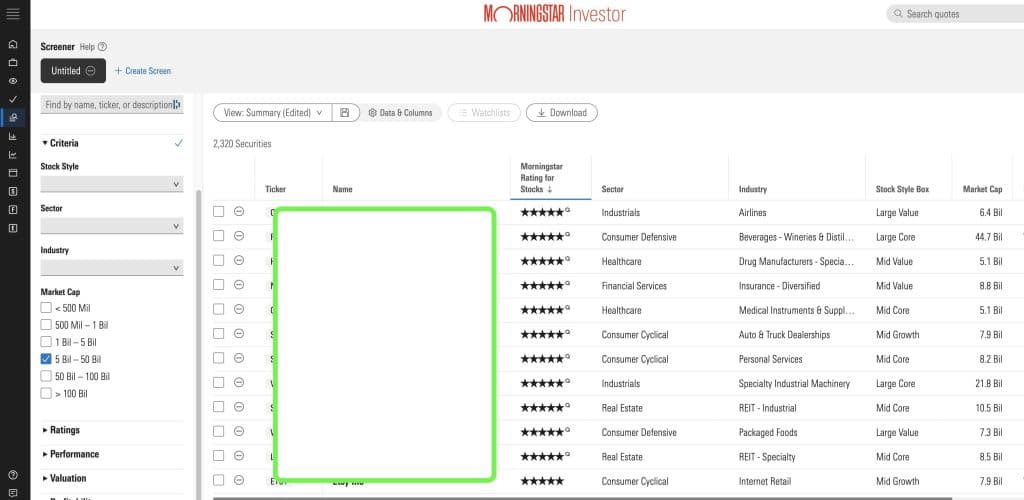
Task: Select the Untitled screen tab
Action: 73,70
